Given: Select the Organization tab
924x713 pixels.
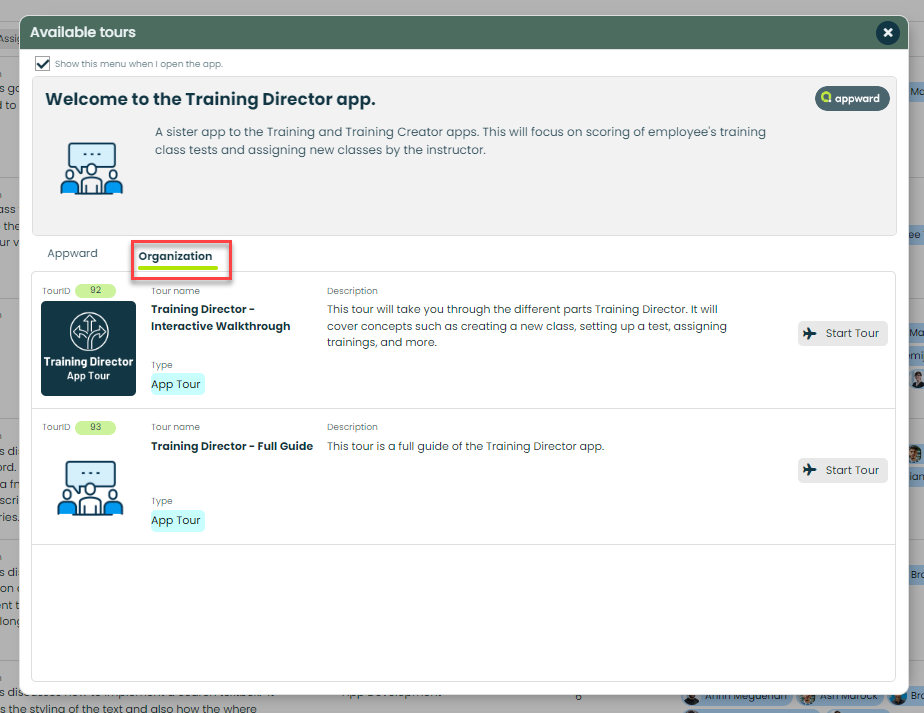Looking at the screenshot, I should [176, 256].
